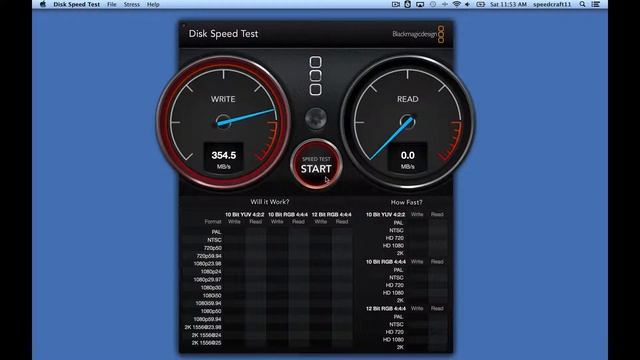This screenshot has width=640, height=360.
Task: Click the Will it Work? heading
Action: tap(270, 202)
